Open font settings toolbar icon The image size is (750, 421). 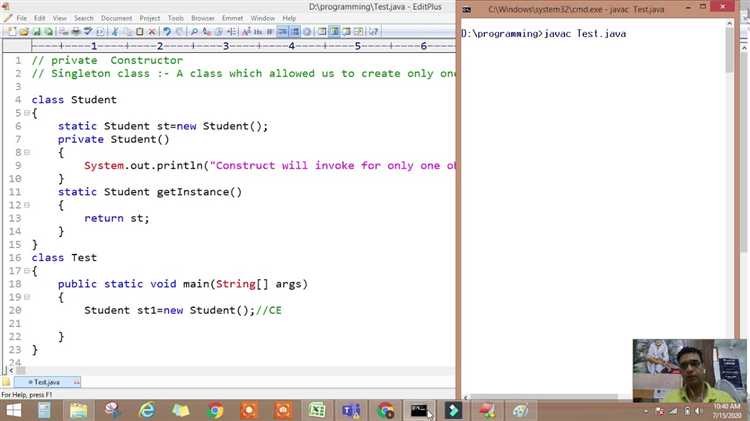click(x=246, y=32)
